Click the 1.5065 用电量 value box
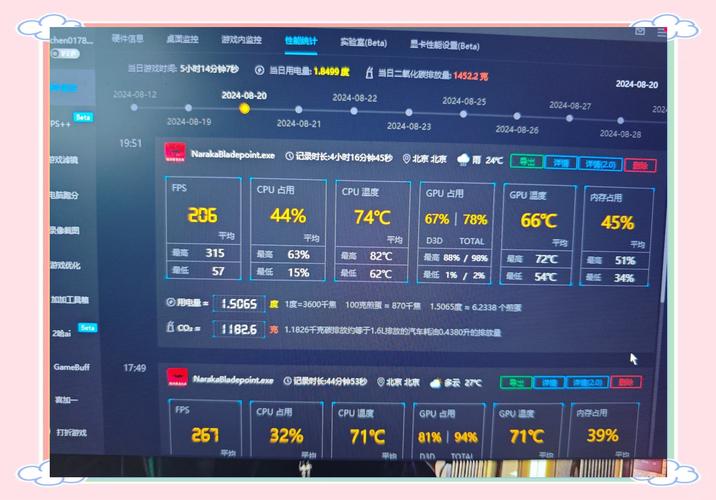This screenshot has height=500, width=716. [239, 304]
